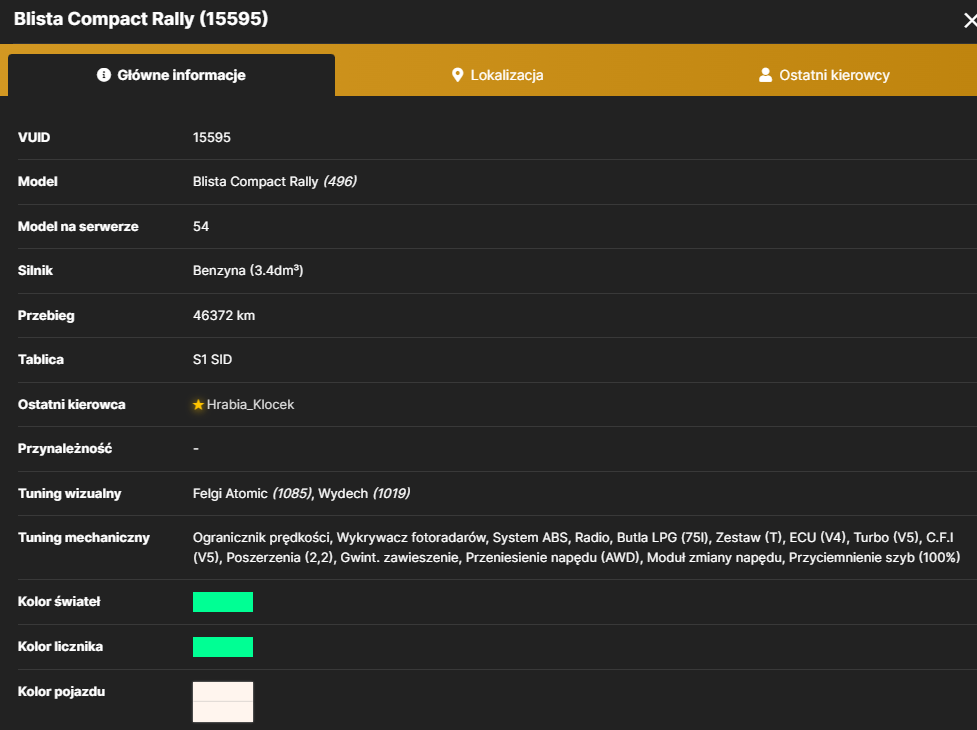The image size is (977, 730).
Task: Close the Blista Compact Rally dialog
Action: coord(970,21)
